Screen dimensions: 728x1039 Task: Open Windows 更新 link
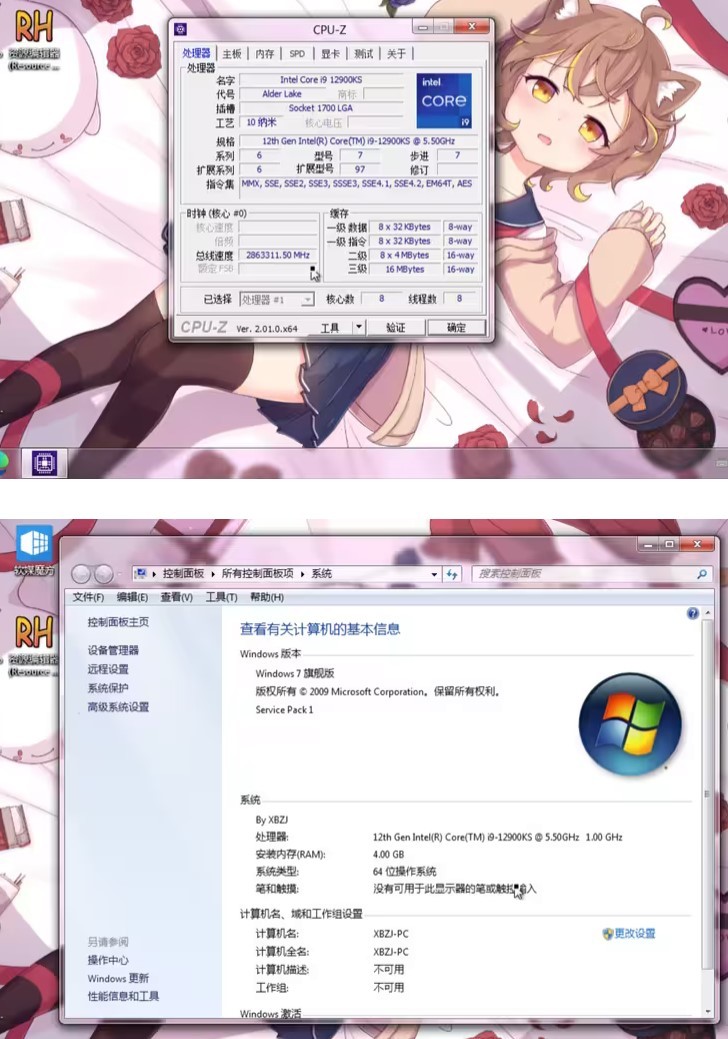pyautogui.click(x=118, y=979)
